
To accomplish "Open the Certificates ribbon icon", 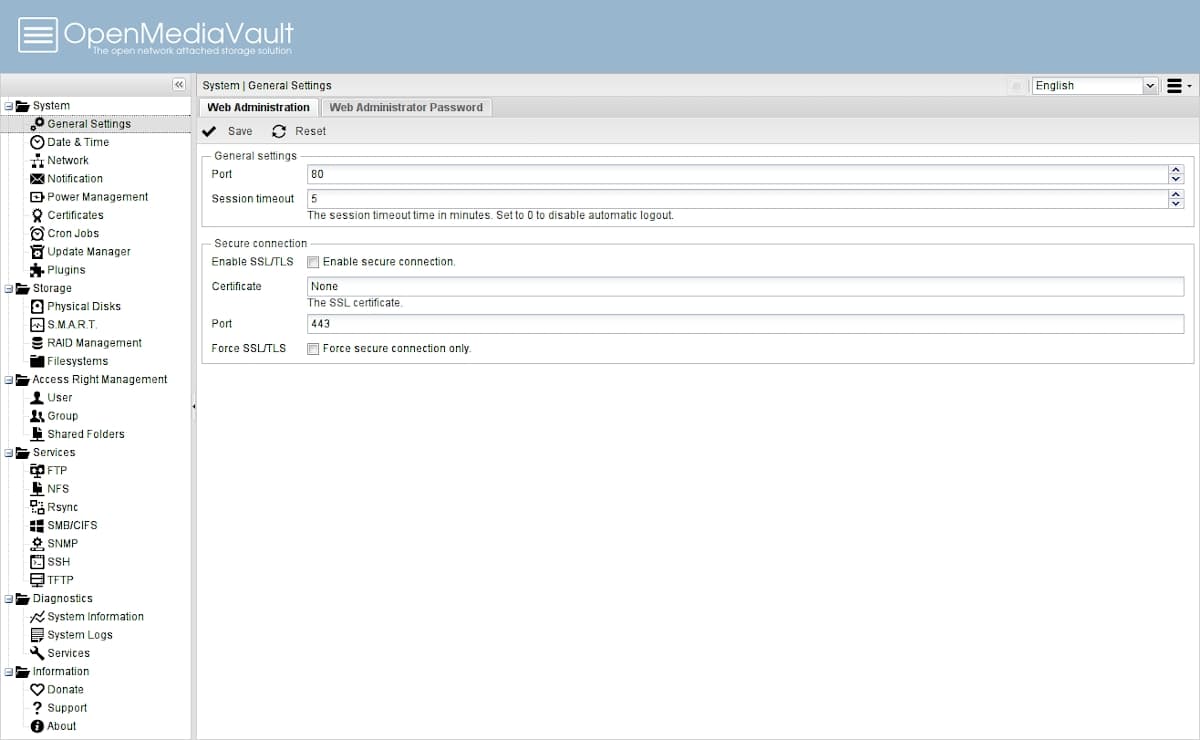I will [38, 215].
